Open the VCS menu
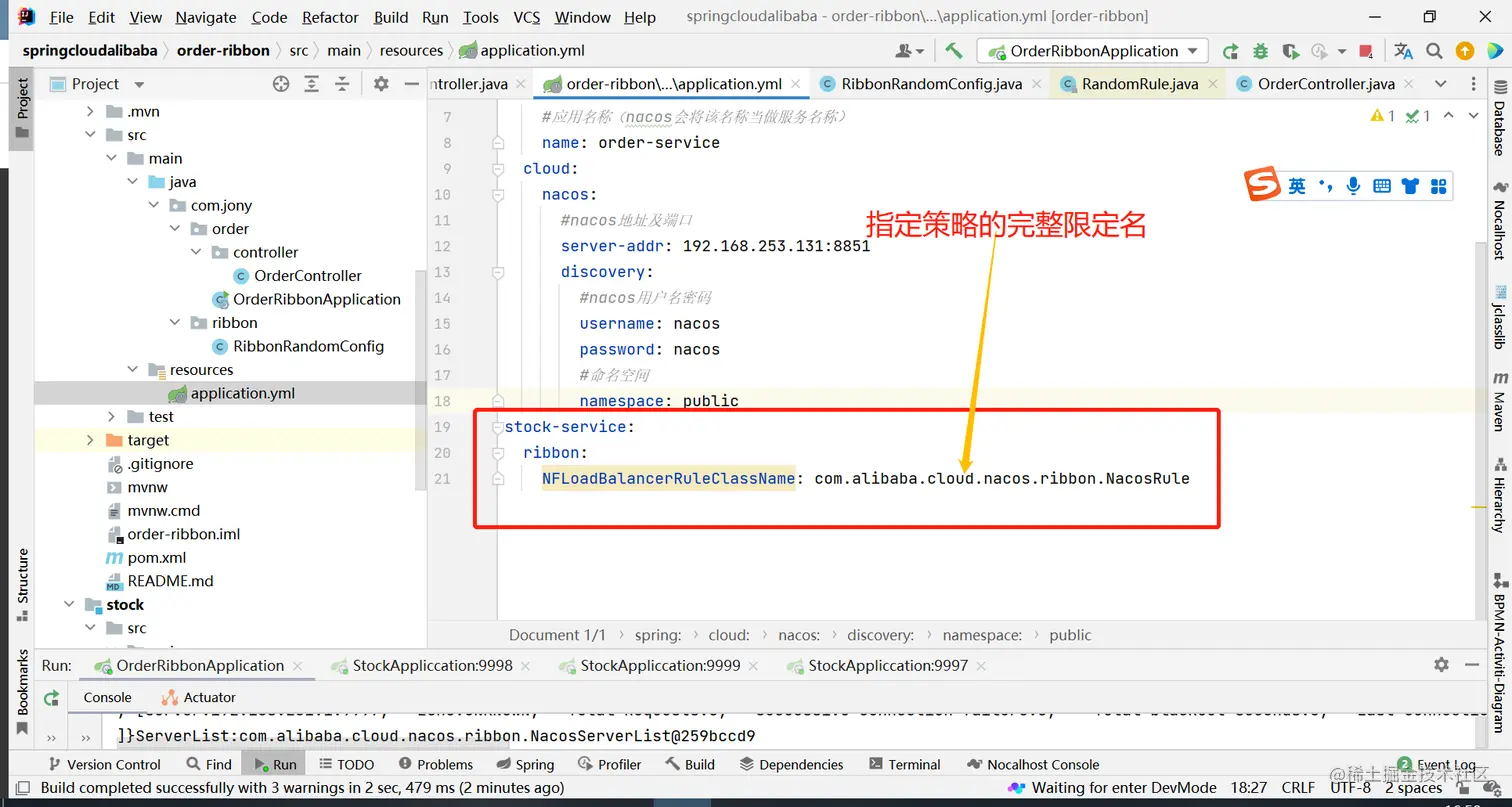The width and height of the screenshot is (1512, 807). 527,17
